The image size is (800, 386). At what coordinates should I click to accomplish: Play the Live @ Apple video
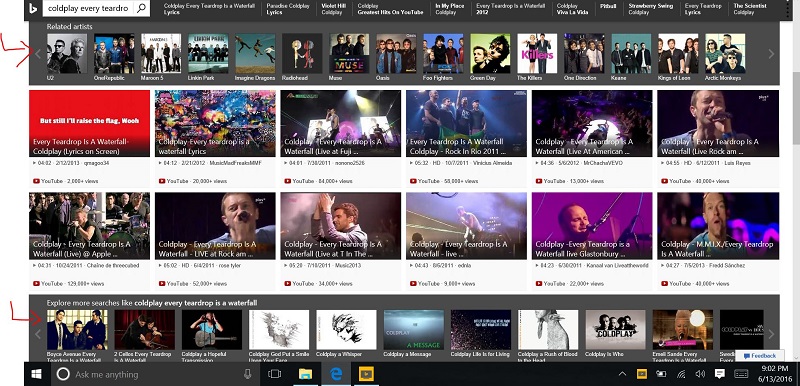click(x=89, y=226)
